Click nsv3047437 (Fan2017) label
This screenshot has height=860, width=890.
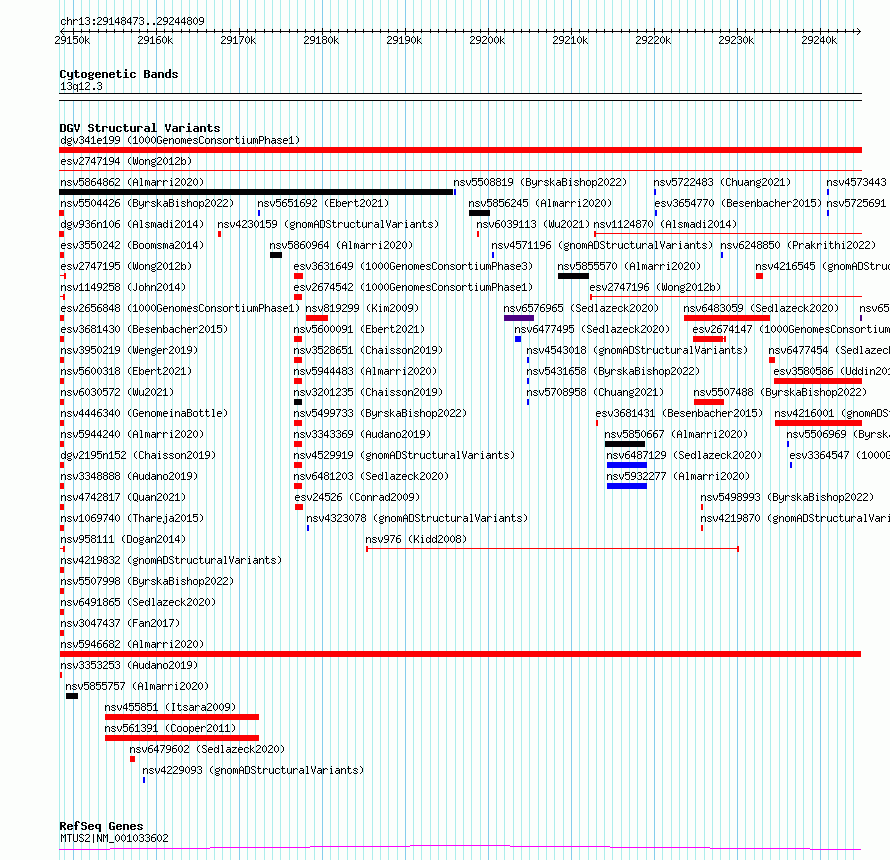(x=120, y=623)
